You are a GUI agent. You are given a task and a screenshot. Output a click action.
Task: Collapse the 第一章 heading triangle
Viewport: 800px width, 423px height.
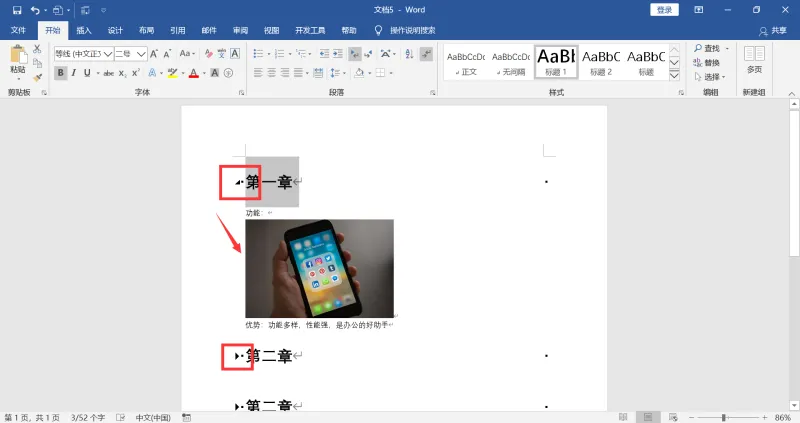pos(237,182)
